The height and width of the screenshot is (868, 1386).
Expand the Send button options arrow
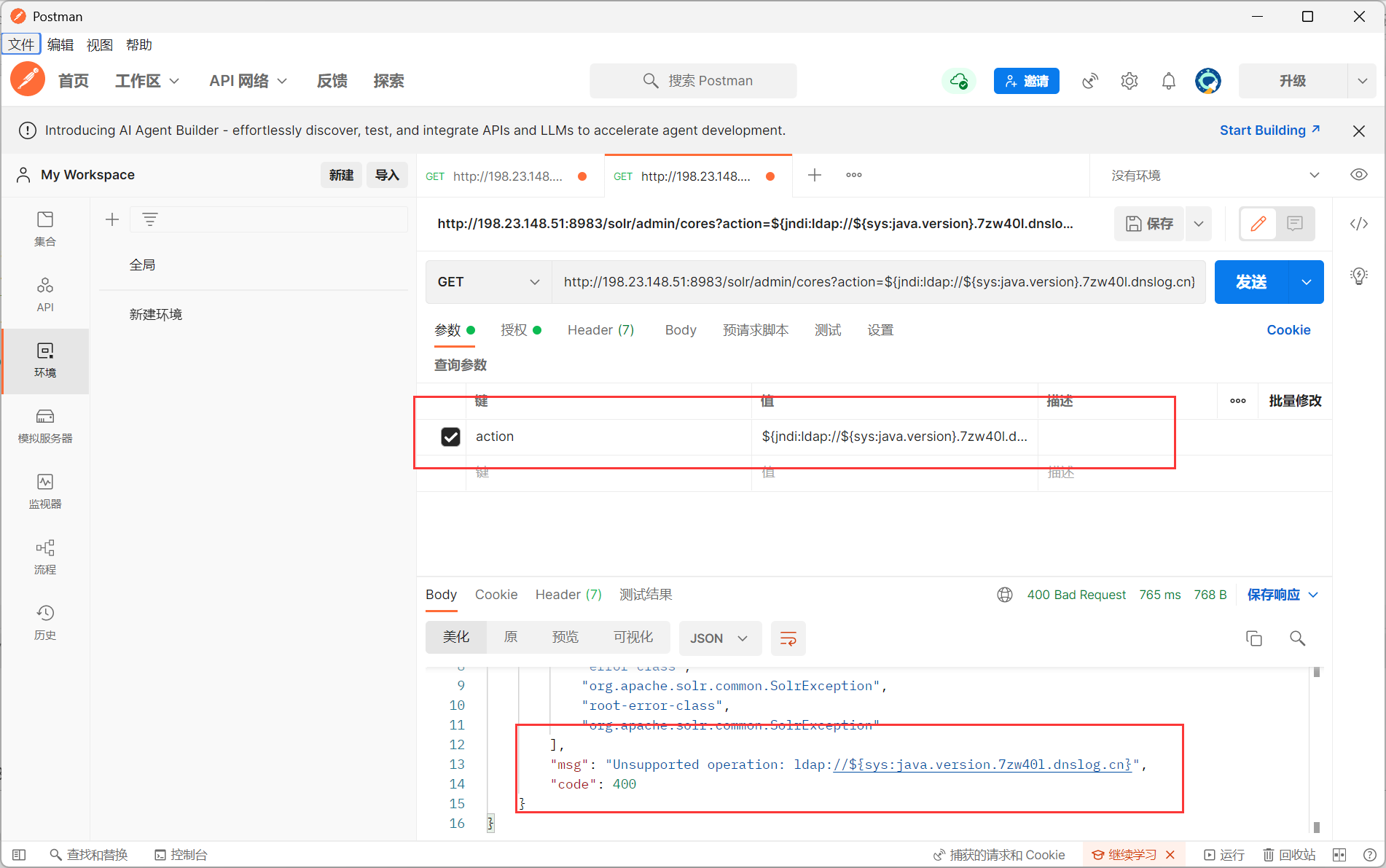point(1307,282)
